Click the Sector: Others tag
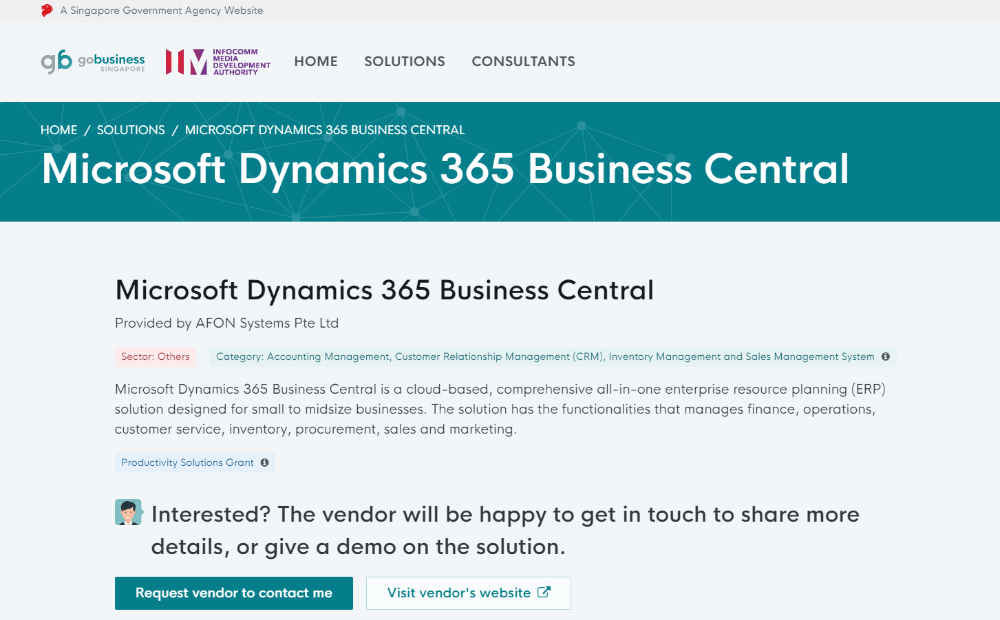The height and width of the screenshot is (620, 1000). pyautogui.click(x=155, y=357)
